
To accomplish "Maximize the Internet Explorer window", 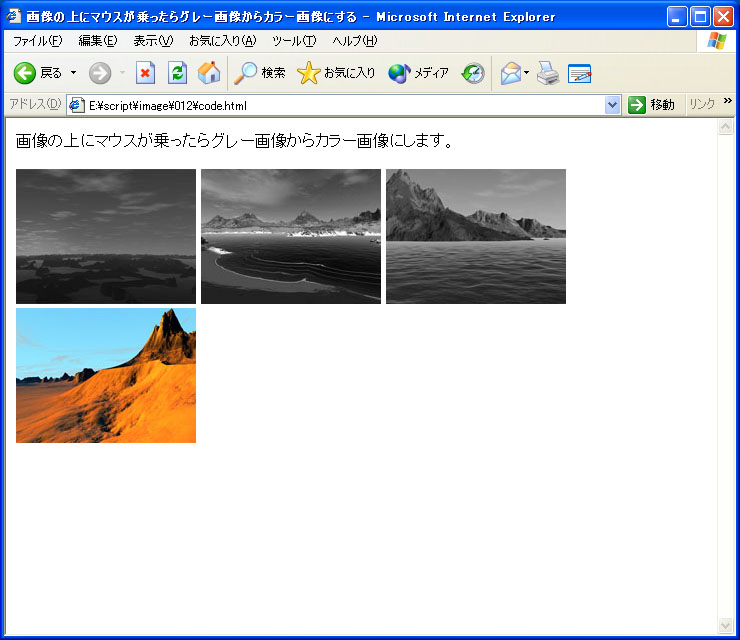I will click(x=700, y=17).
